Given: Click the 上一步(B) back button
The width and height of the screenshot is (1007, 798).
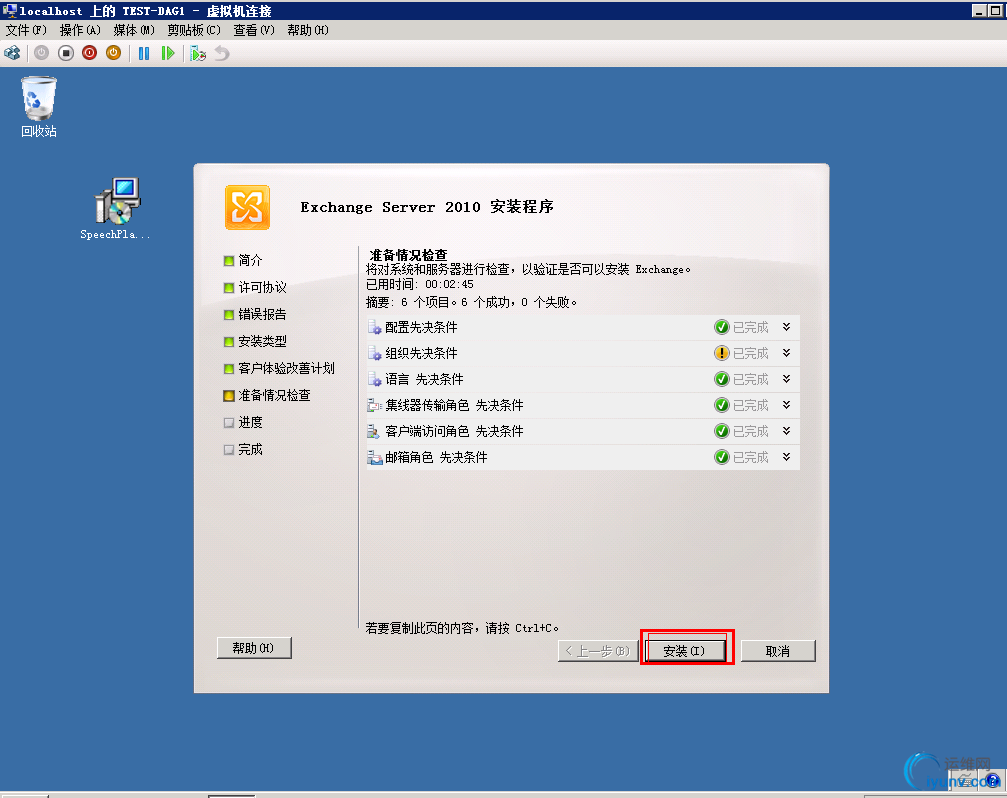Looking at the screenshot, I should point(597,651).
